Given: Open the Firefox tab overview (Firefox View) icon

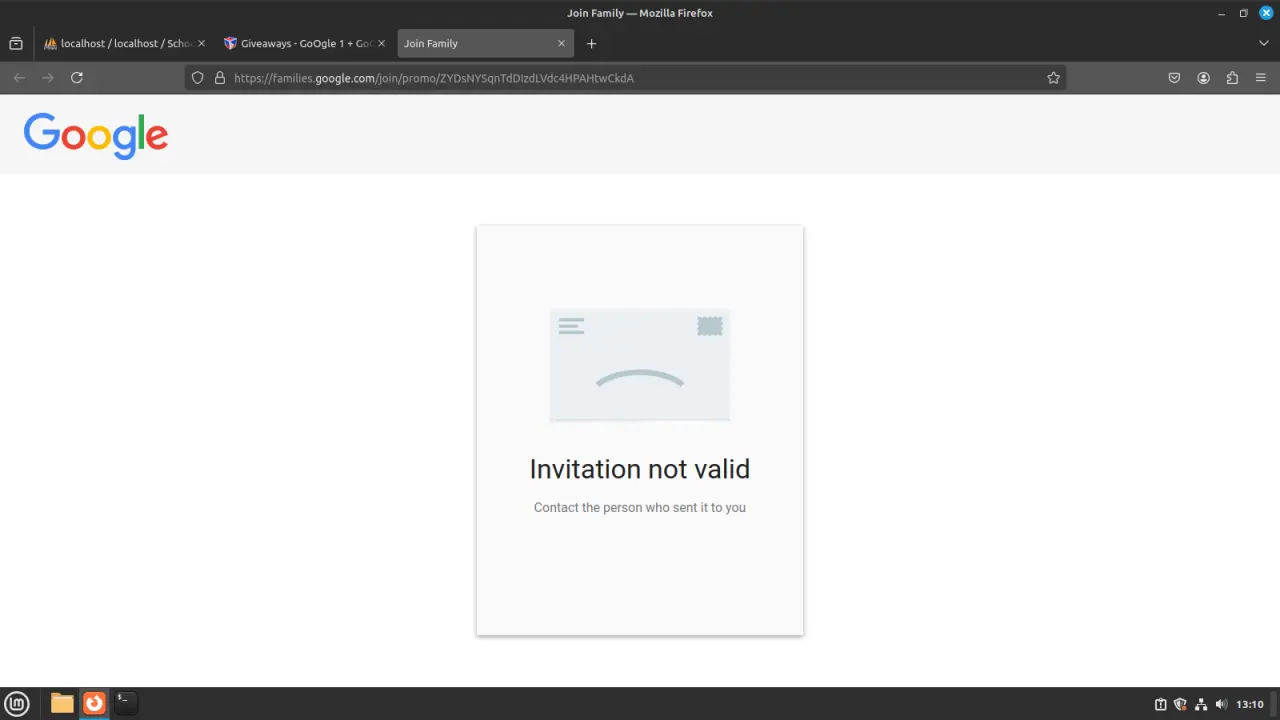Looking at the screenshot, I should (x=16, y=44).
